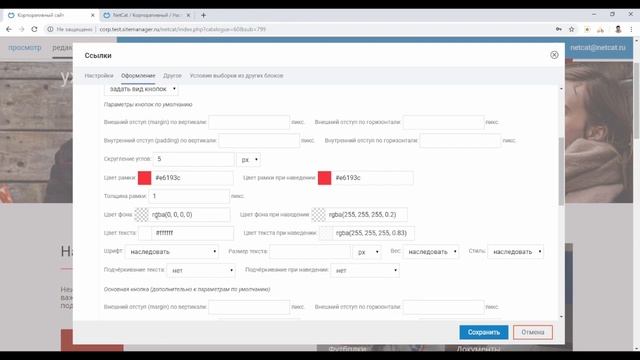Click dialog scroll down arrow

(x=561, y=317)
